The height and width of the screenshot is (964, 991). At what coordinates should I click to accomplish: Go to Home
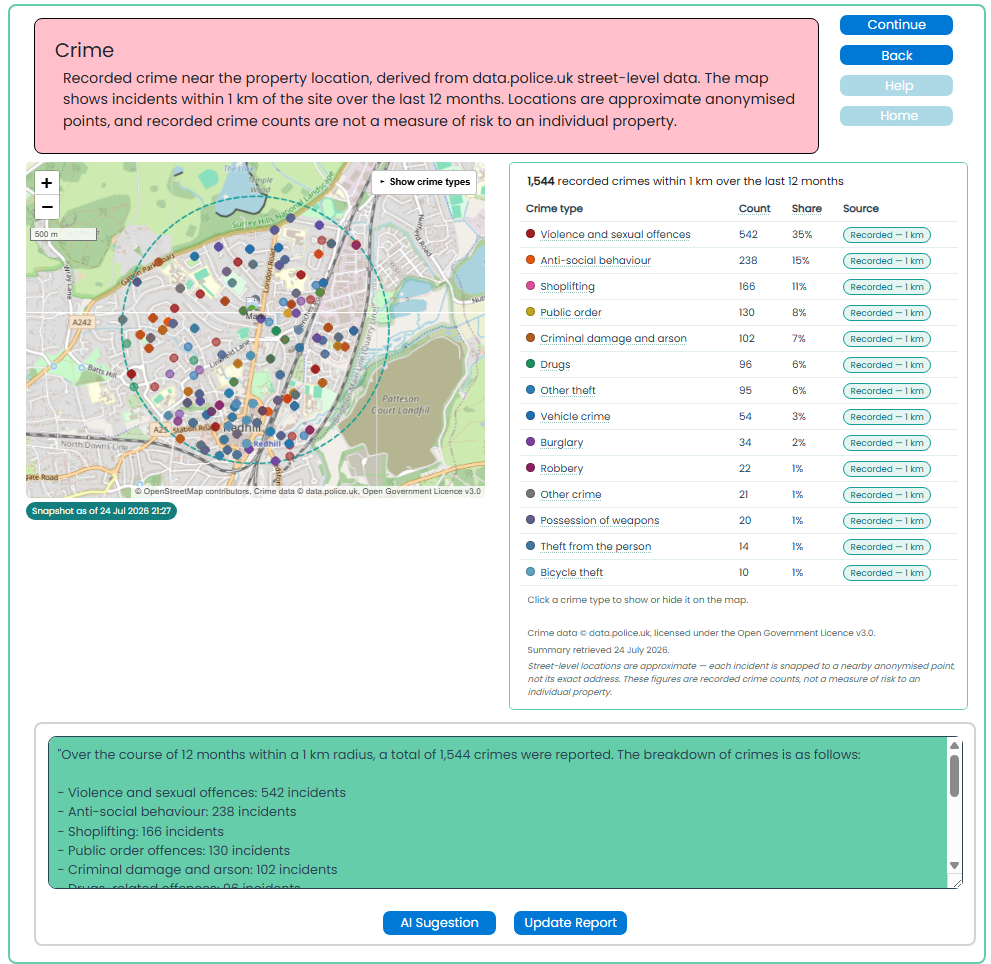(x=896, y=116)
